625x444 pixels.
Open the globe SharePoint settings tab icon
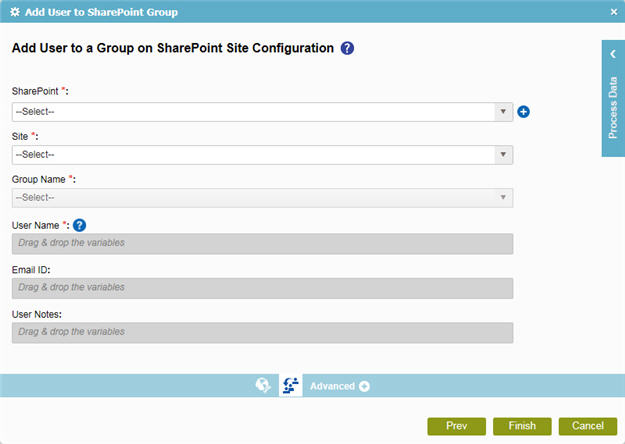pos(263,385)
